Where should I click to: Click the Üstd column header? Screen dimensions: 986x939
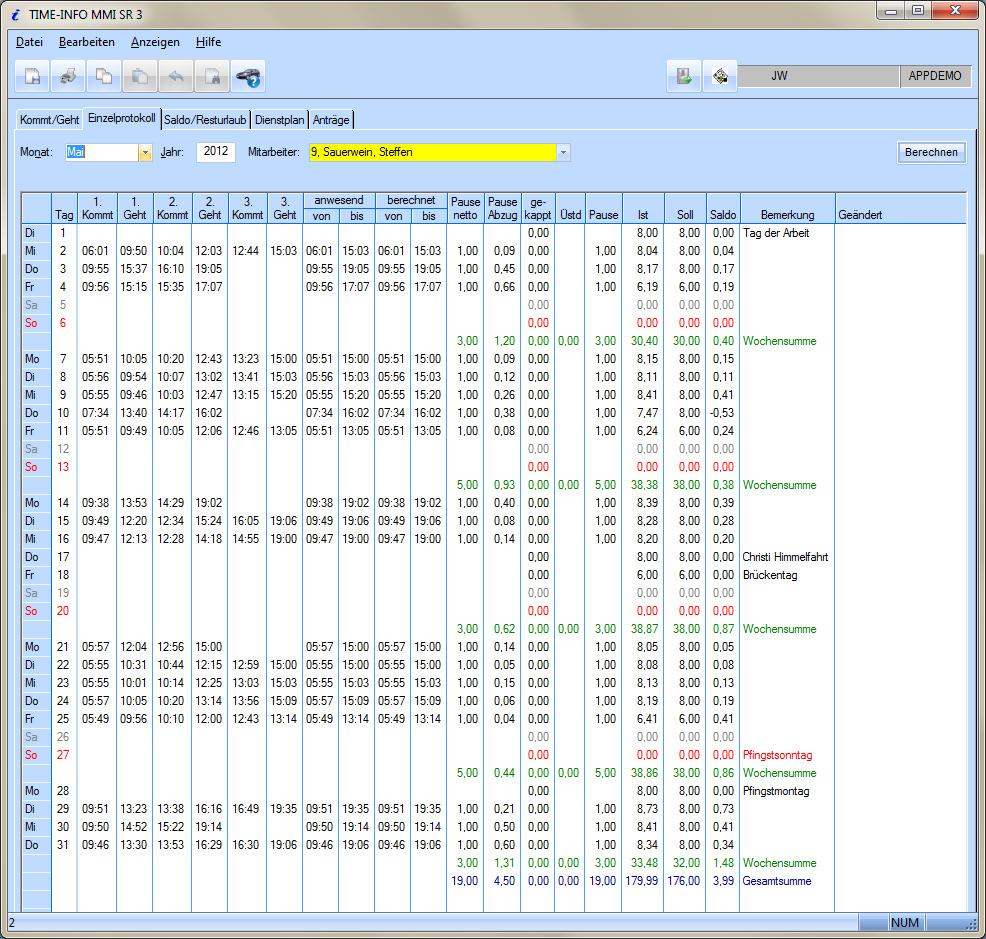point(570,208)
